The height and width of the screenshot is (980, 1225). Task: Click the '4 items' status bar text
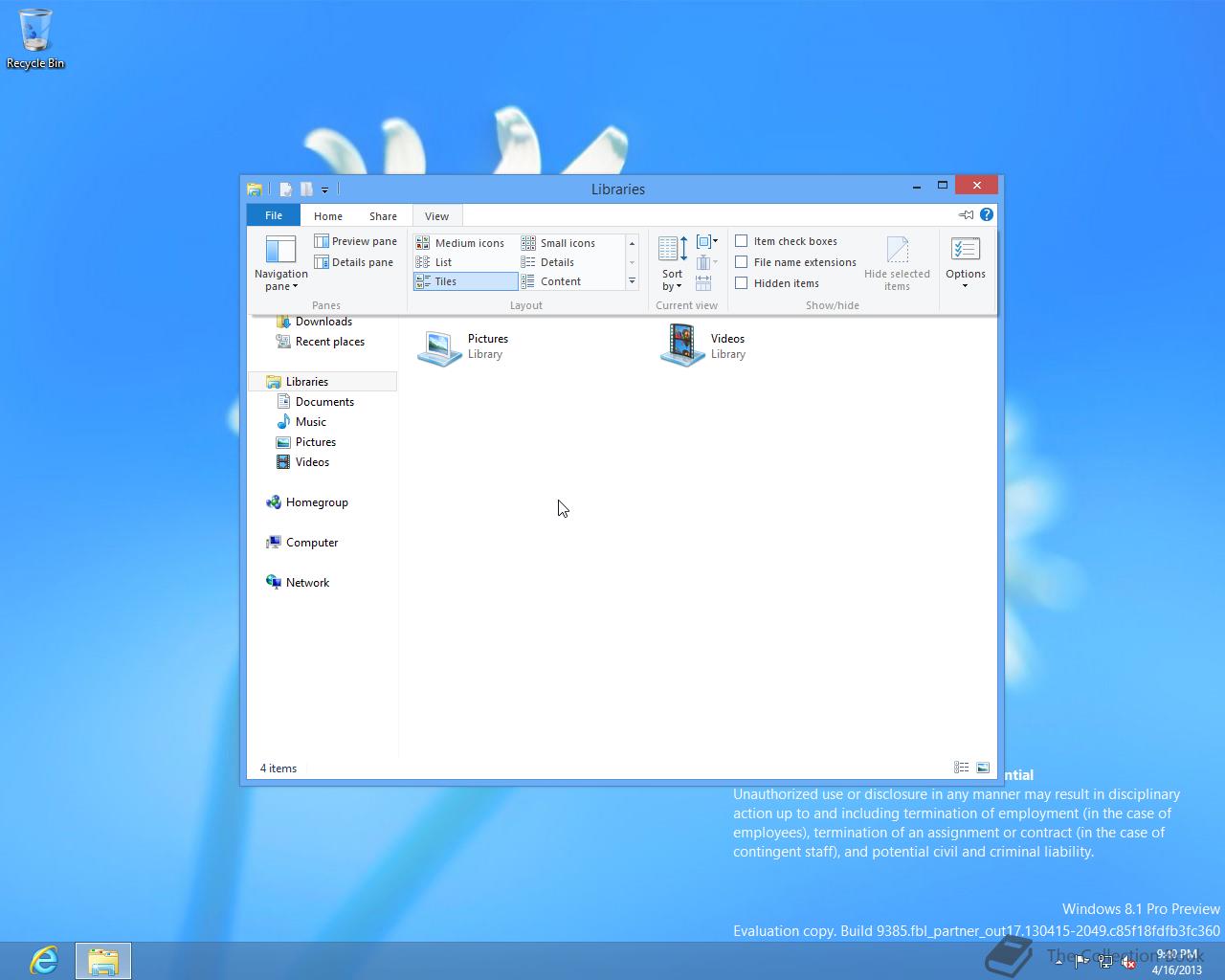[x=278, y=768]
